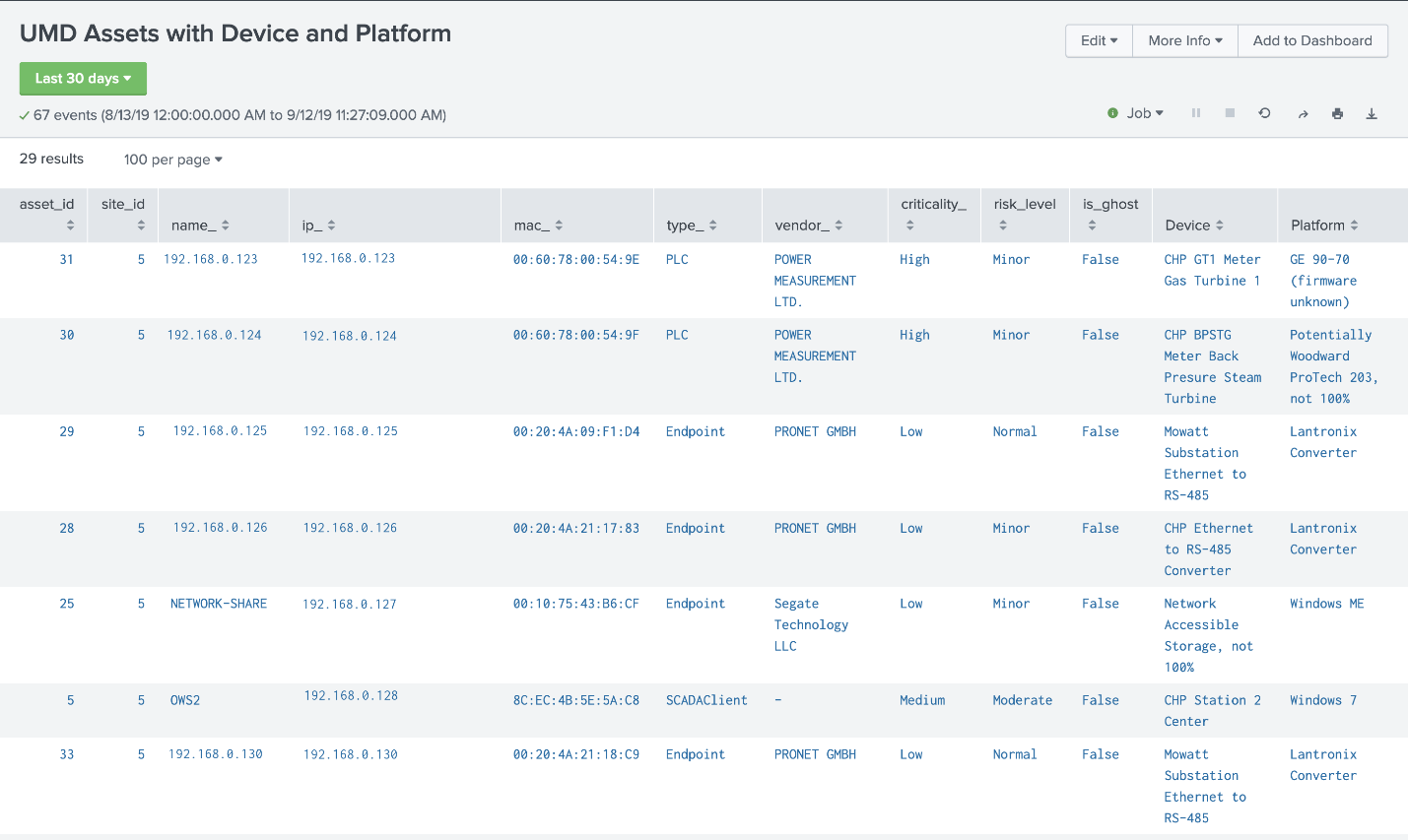This screenshot has width=1408, height=840.
Task: Open the More Info menu
Action: [x=1184, y=40]
